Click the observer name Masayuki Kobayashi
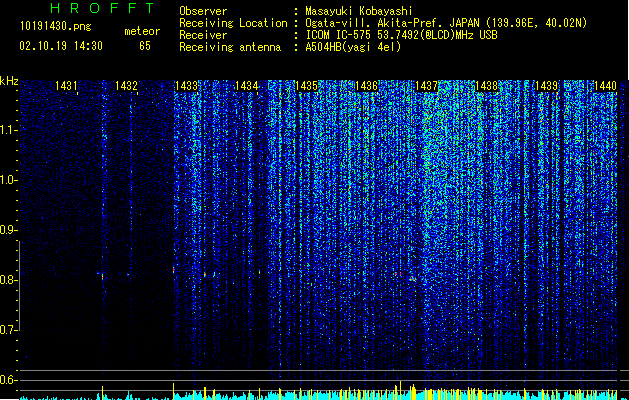The width and height of the screenshot is (629, 400). 359,11
